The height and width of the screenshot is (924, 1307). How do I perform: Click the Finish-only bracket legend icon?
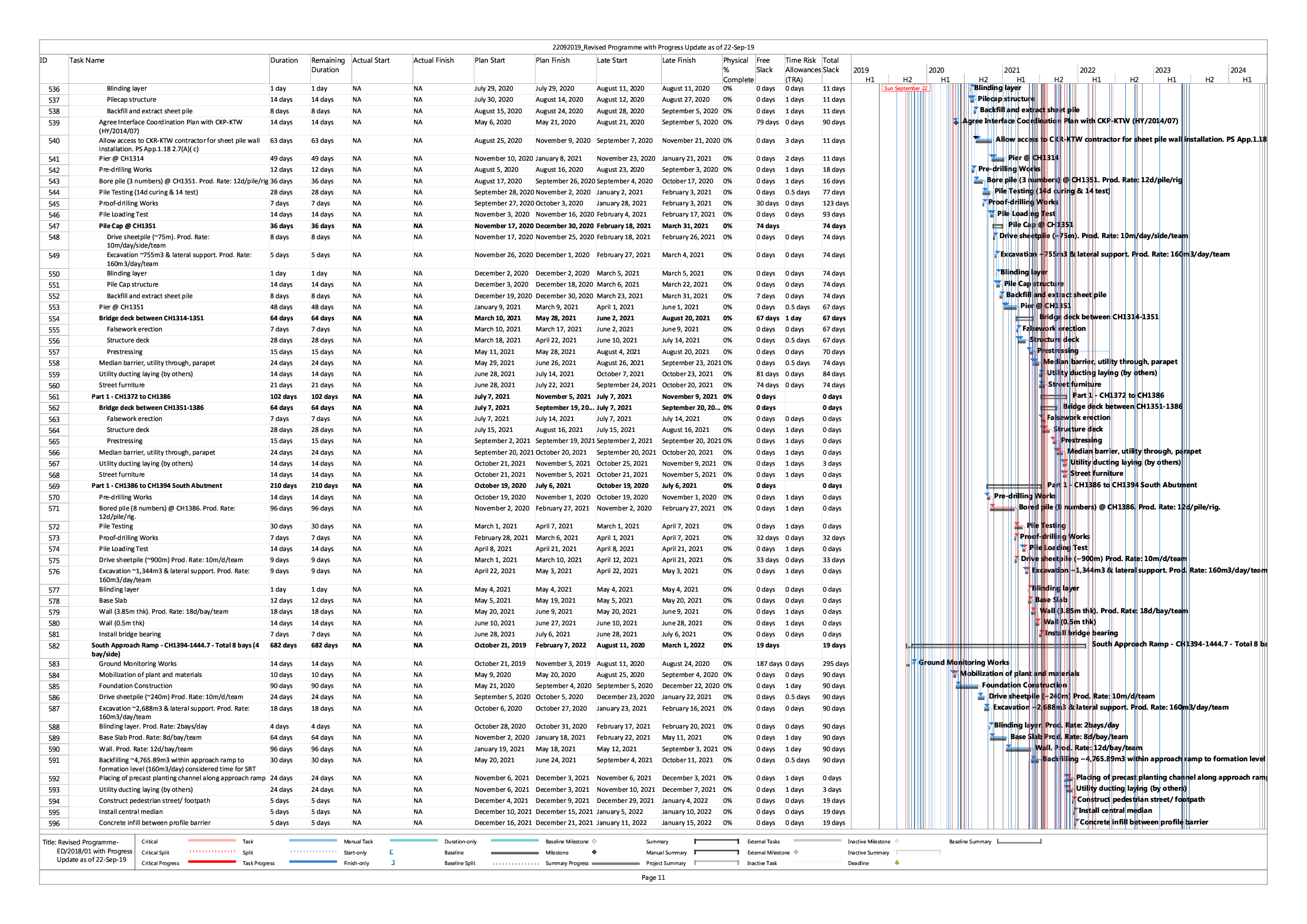393,863
